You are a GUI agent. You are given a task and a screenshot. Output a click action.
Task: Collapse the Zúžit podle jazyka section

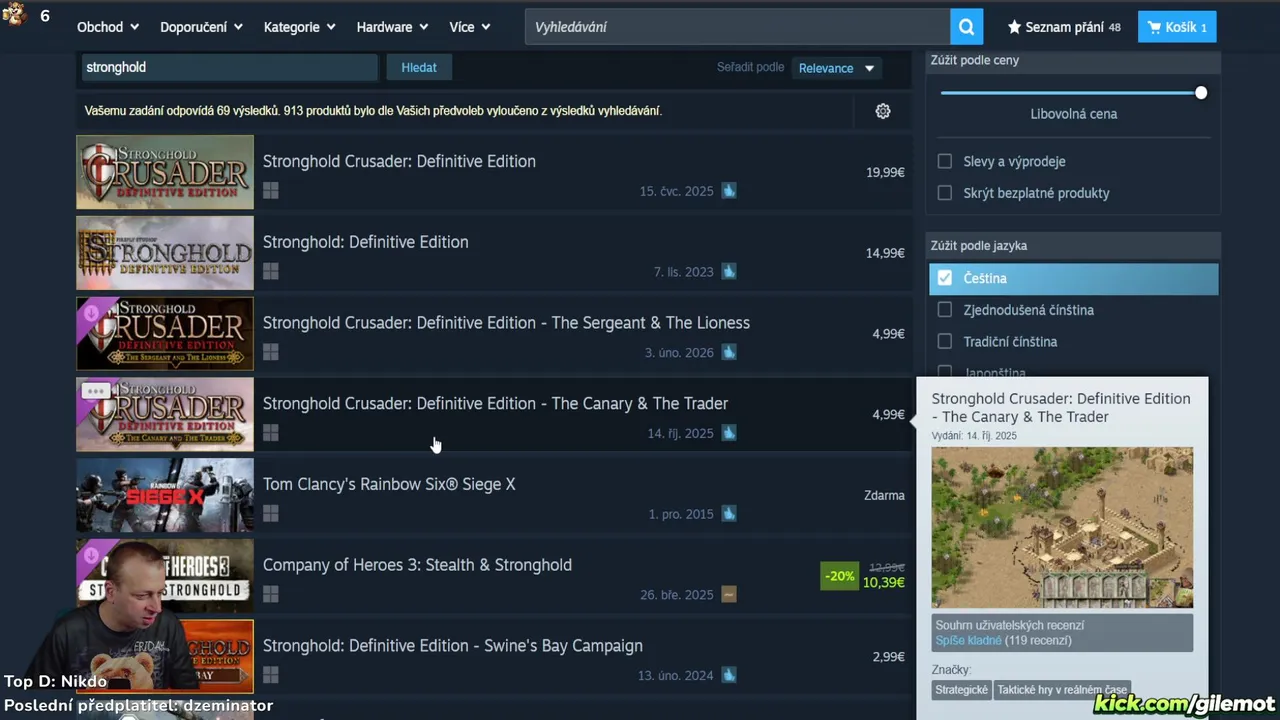point(1073,245)
